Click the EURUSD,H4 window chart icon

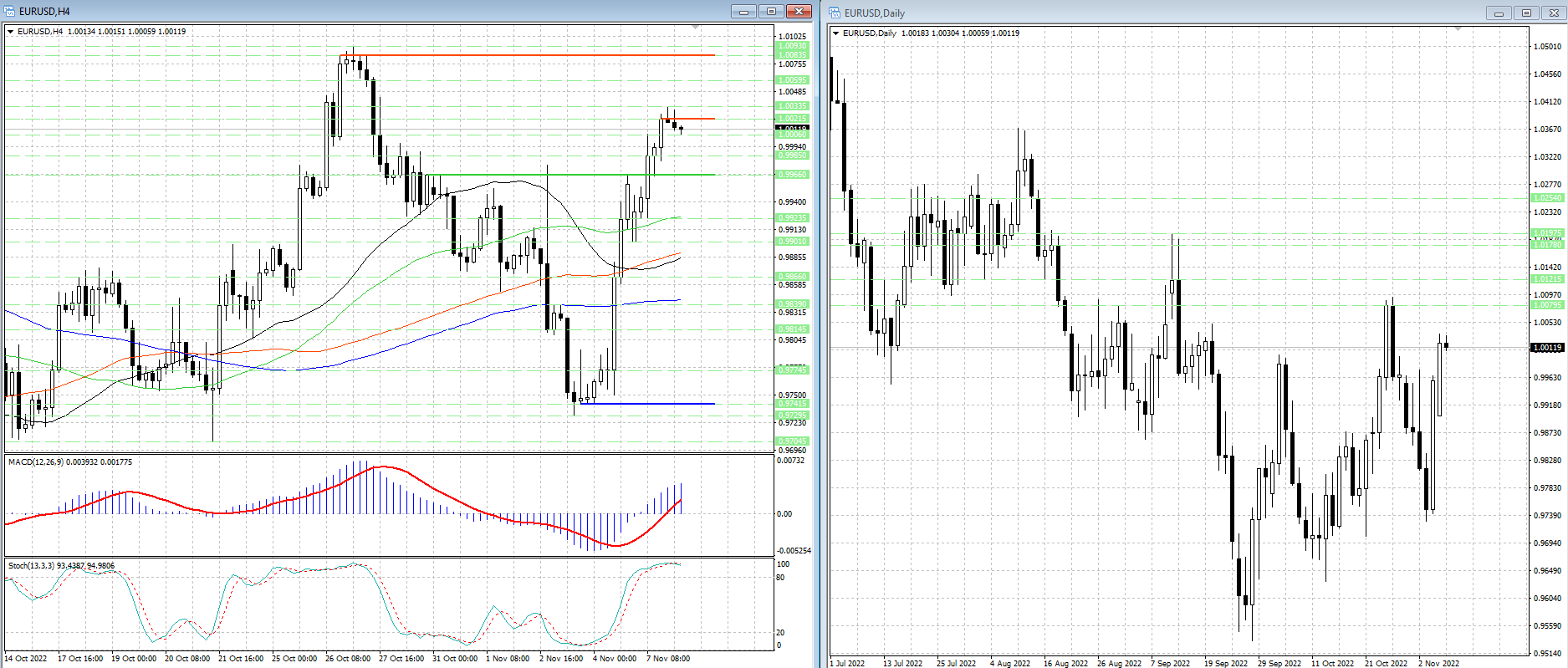10,12
